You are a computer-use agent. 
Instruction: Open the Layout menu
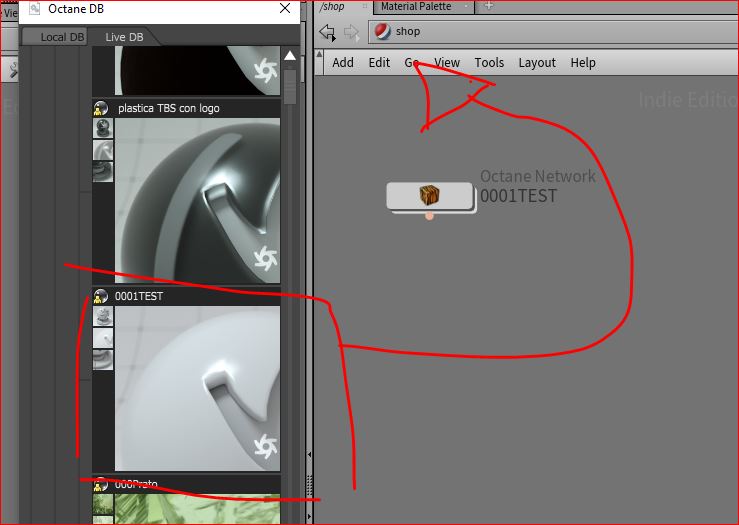coord(537,62)
